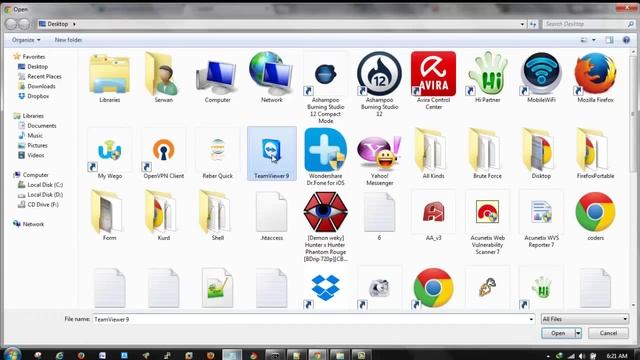Expand the Desktop breadcrumb arrow
Viewport: 640px width, 360px height.
click(74, 24)
